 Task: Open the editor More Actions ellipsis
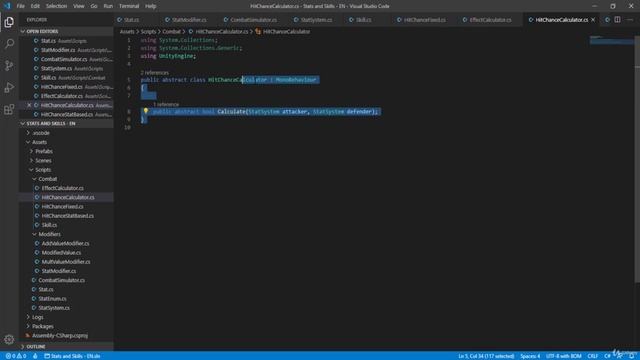[630, 20]
